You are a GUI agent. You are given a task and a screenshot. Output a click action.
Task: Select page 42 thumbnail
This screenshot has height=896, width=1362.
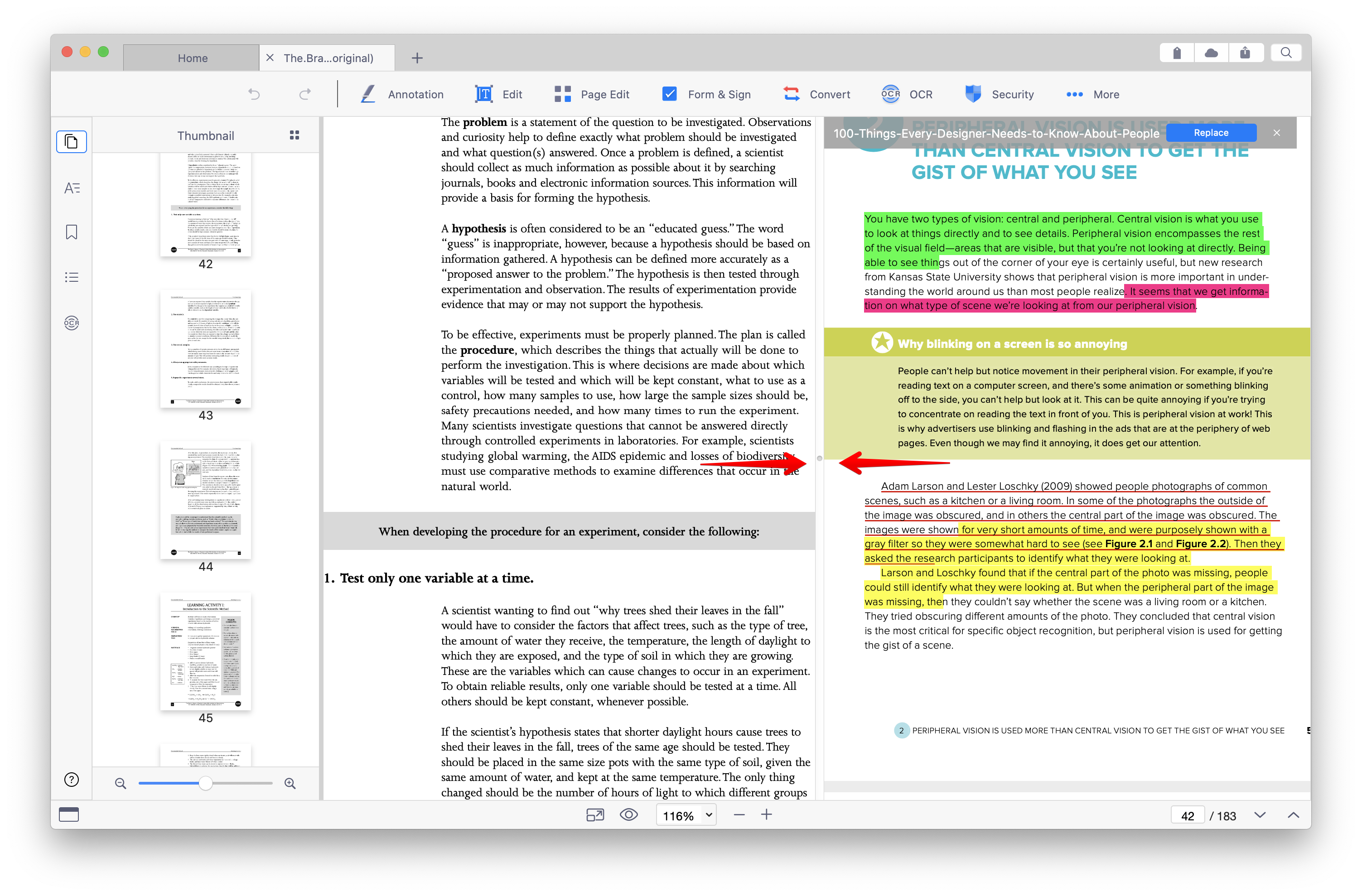205,205
